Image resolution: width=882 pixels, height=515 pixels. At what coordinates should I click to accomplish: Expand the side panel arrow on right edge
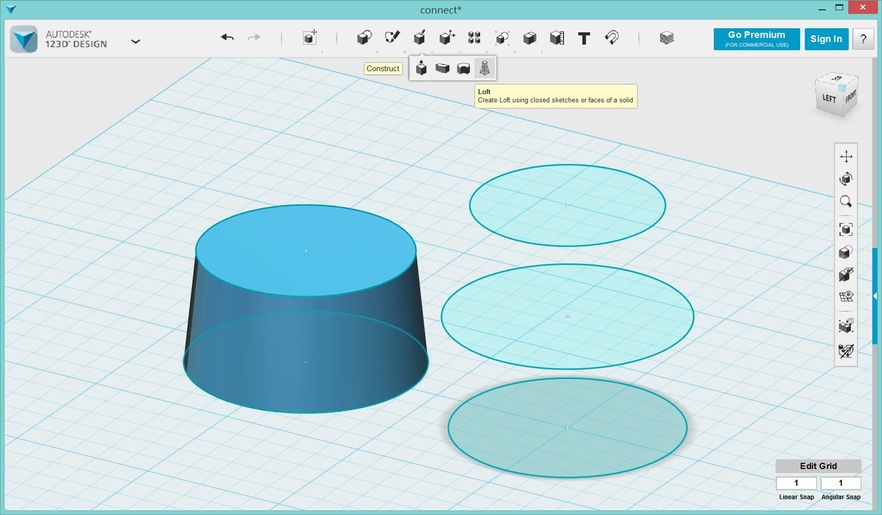click(875, 296)
